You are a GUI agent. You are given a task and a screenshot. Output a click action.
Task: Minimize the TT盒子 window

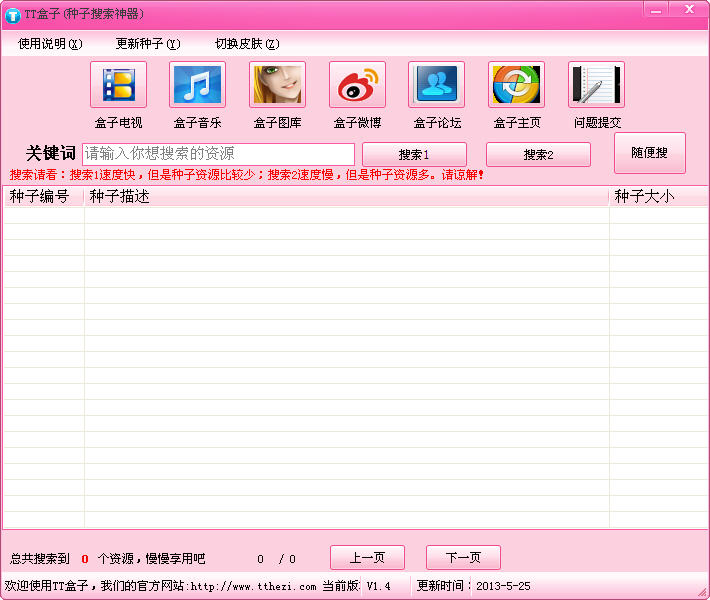click(656, 10)
